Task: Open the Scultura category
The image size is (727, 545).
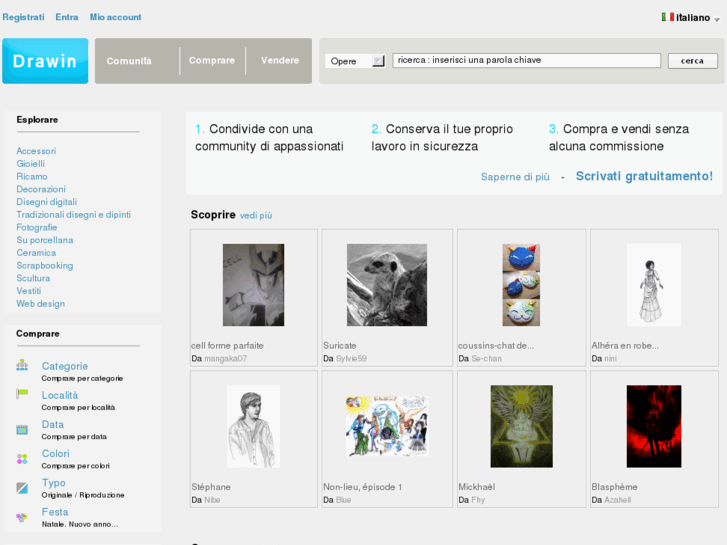Action: [x=33, y=278]
